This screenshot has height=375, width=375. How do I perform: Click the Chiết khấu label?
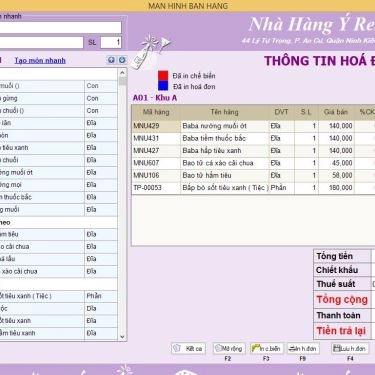tap(337, 270)
